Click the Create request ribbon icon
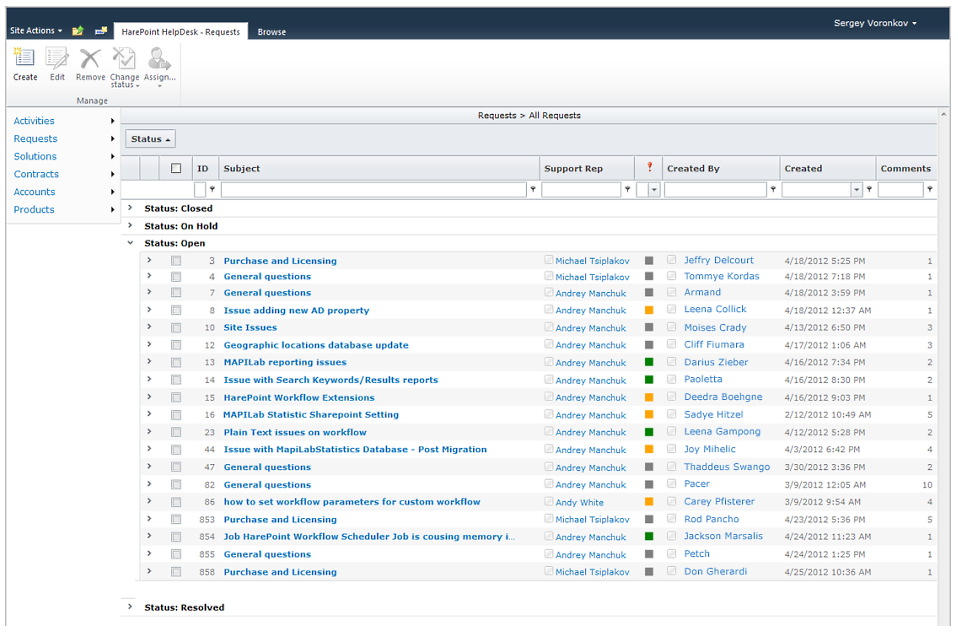Viewport: 958px width, 637px height. tap(25, 62)
